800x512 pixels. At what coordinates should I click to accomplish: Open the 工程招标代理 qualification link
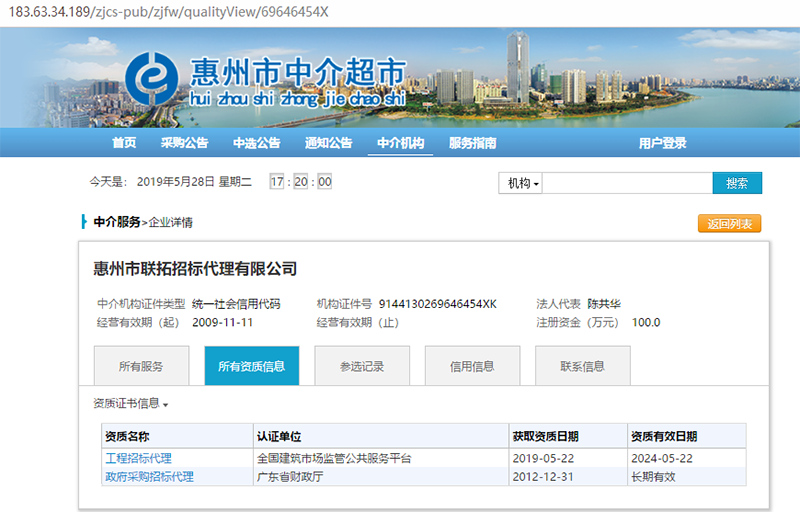point(138,458)
